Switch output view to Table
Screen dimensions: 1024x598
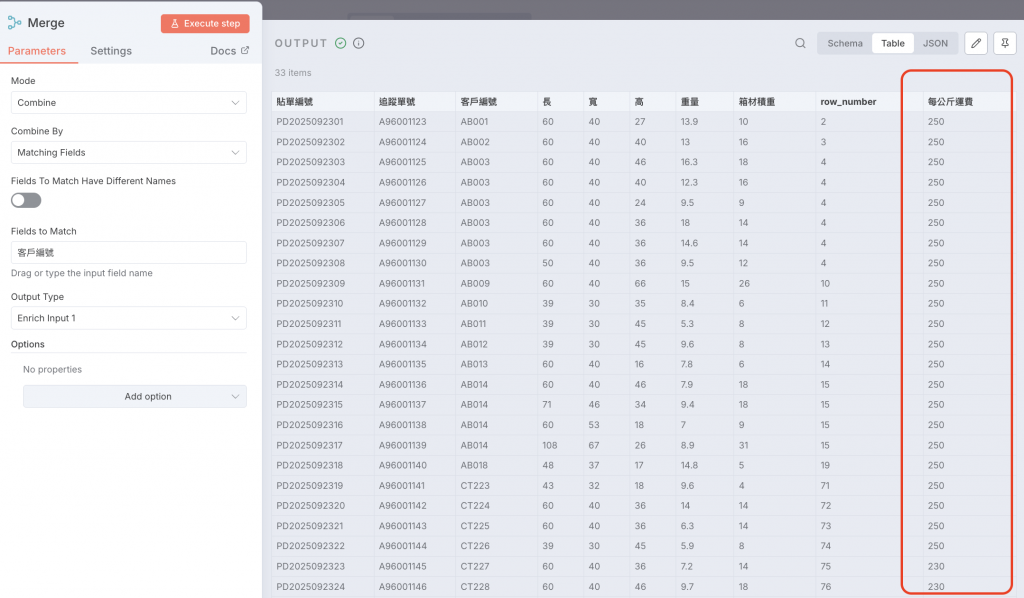pos(892,43)
